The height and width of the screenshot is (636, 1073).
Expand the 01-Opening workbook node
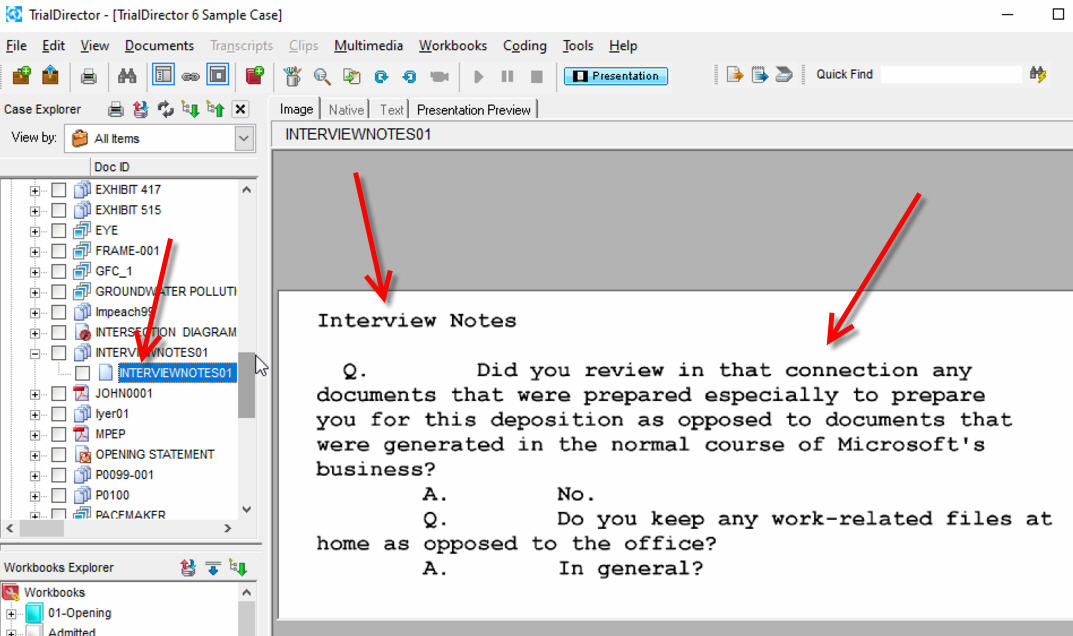coord(11,614)
